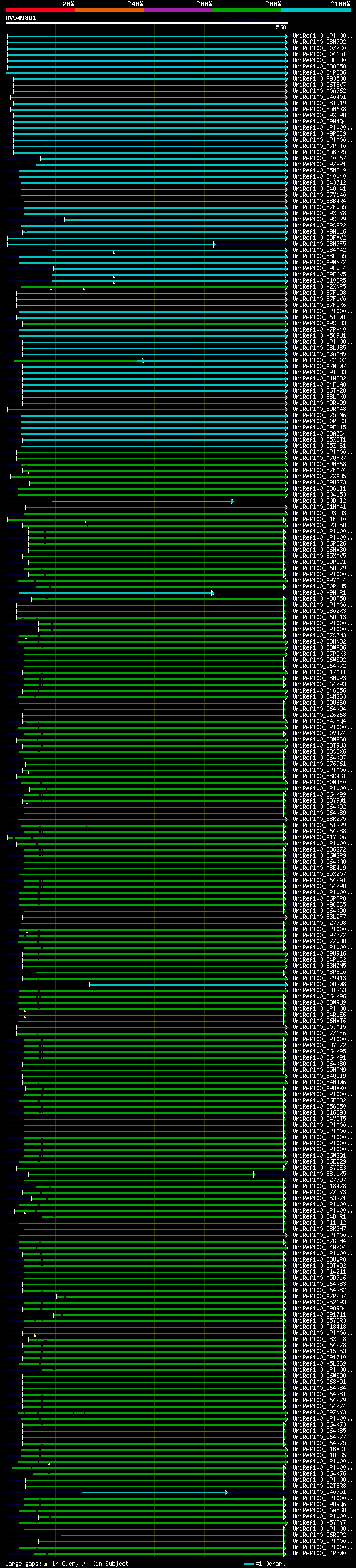Select label UniRef100_C5XET1
This screenshot has width=356, height=1568.
click(x=319, y=439)
